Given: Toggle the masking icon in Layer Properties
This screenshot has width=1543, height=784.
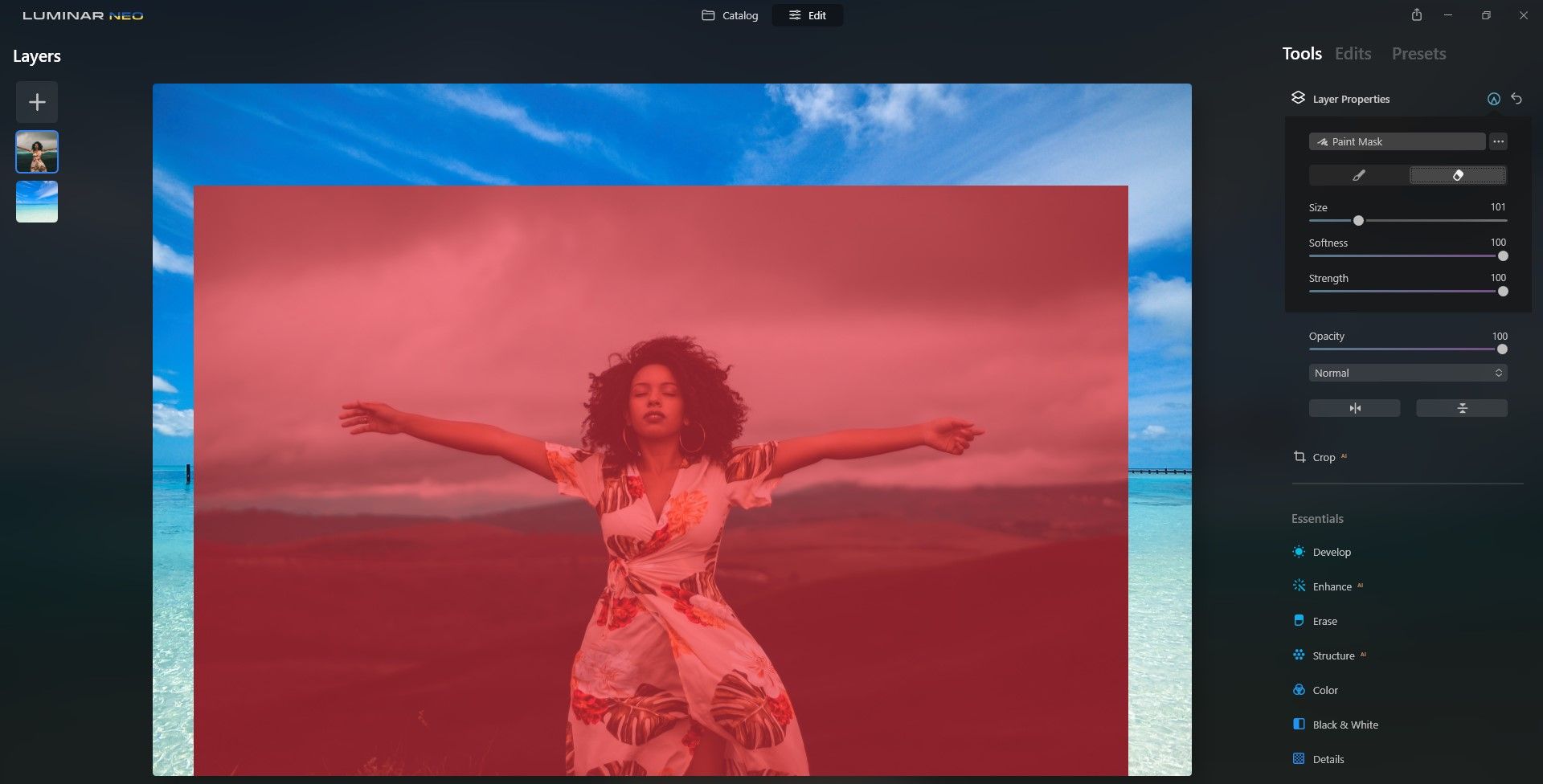Looking at the screenshot, I should coord(1493,99).
